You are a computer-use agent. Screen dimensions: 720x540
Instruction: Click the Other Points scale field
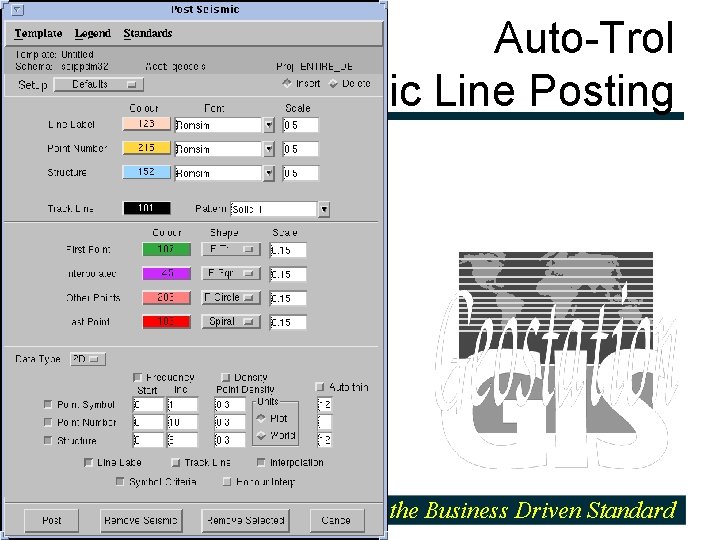[x=288, y=298]
